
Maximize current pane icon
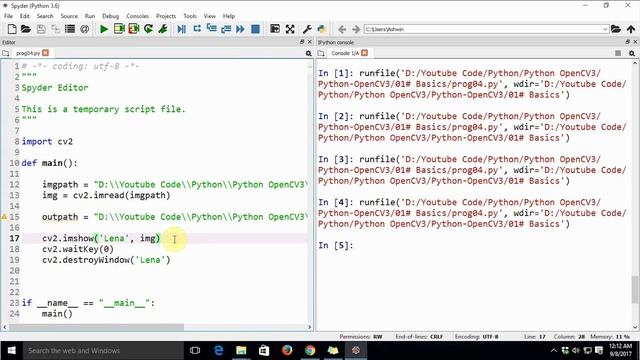pos(275,29)
